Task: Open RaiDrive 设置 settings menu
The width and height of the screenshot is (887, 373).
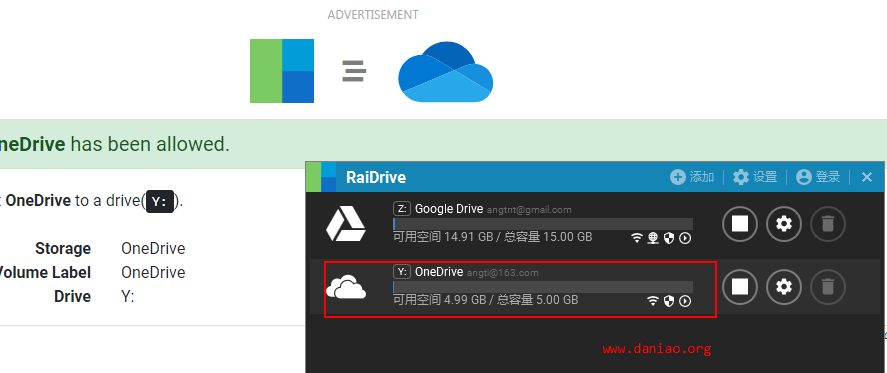Action: coord(755,177)
